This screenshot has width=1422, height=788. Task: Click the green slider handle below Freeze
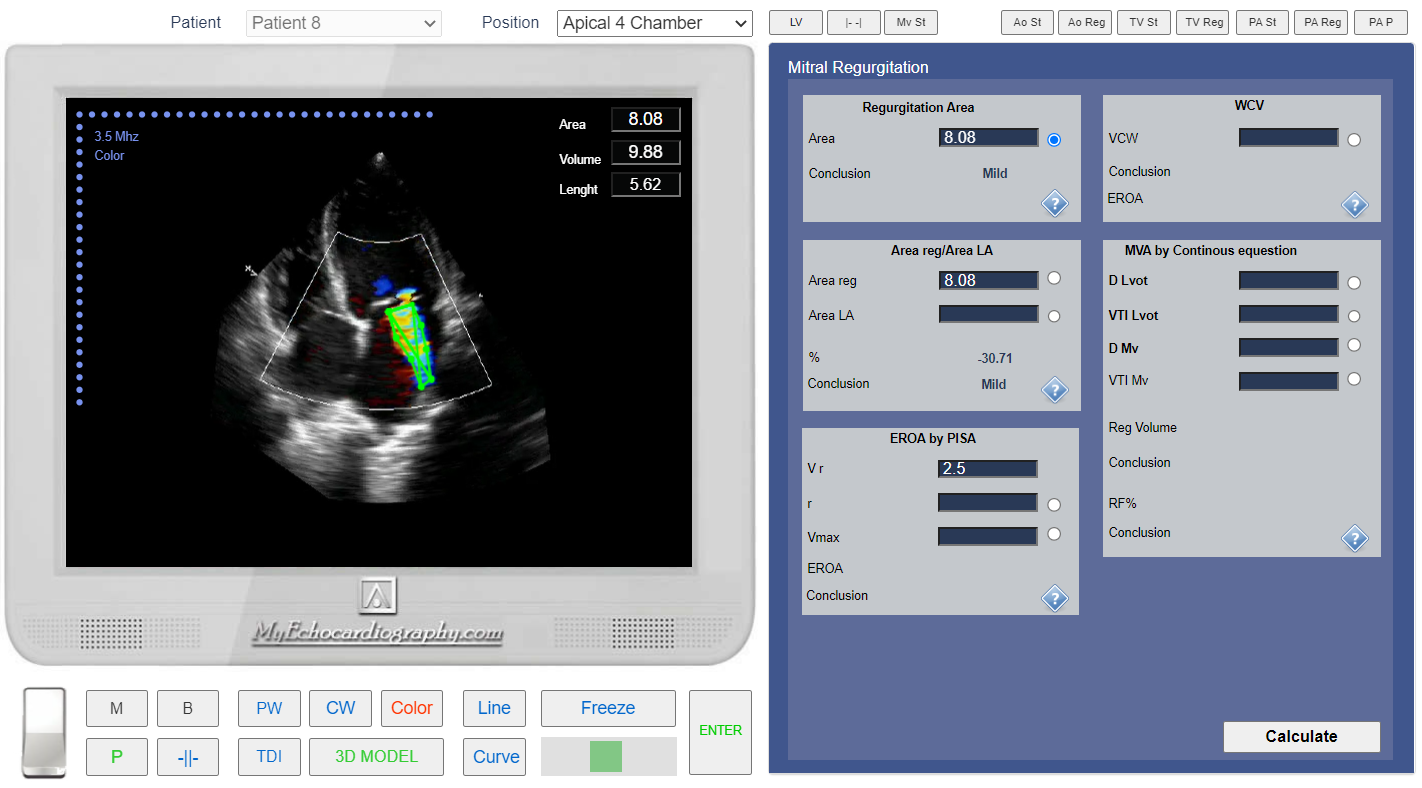(606, 756)
